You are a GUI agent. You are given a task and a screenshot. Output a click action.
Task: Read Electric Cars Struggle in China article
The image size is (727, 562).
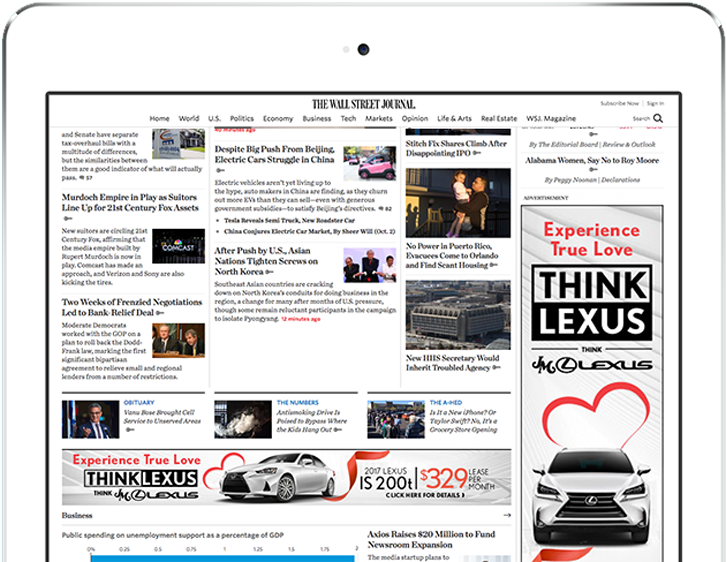275,154
